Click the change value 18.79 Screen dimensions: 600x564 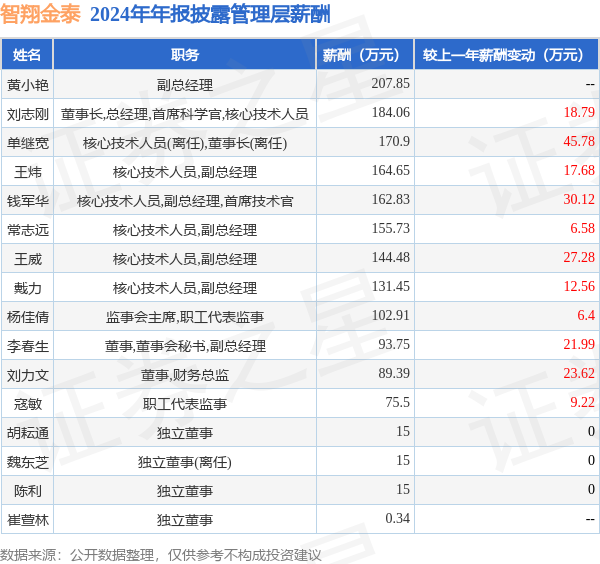click(x=579, y=112)
